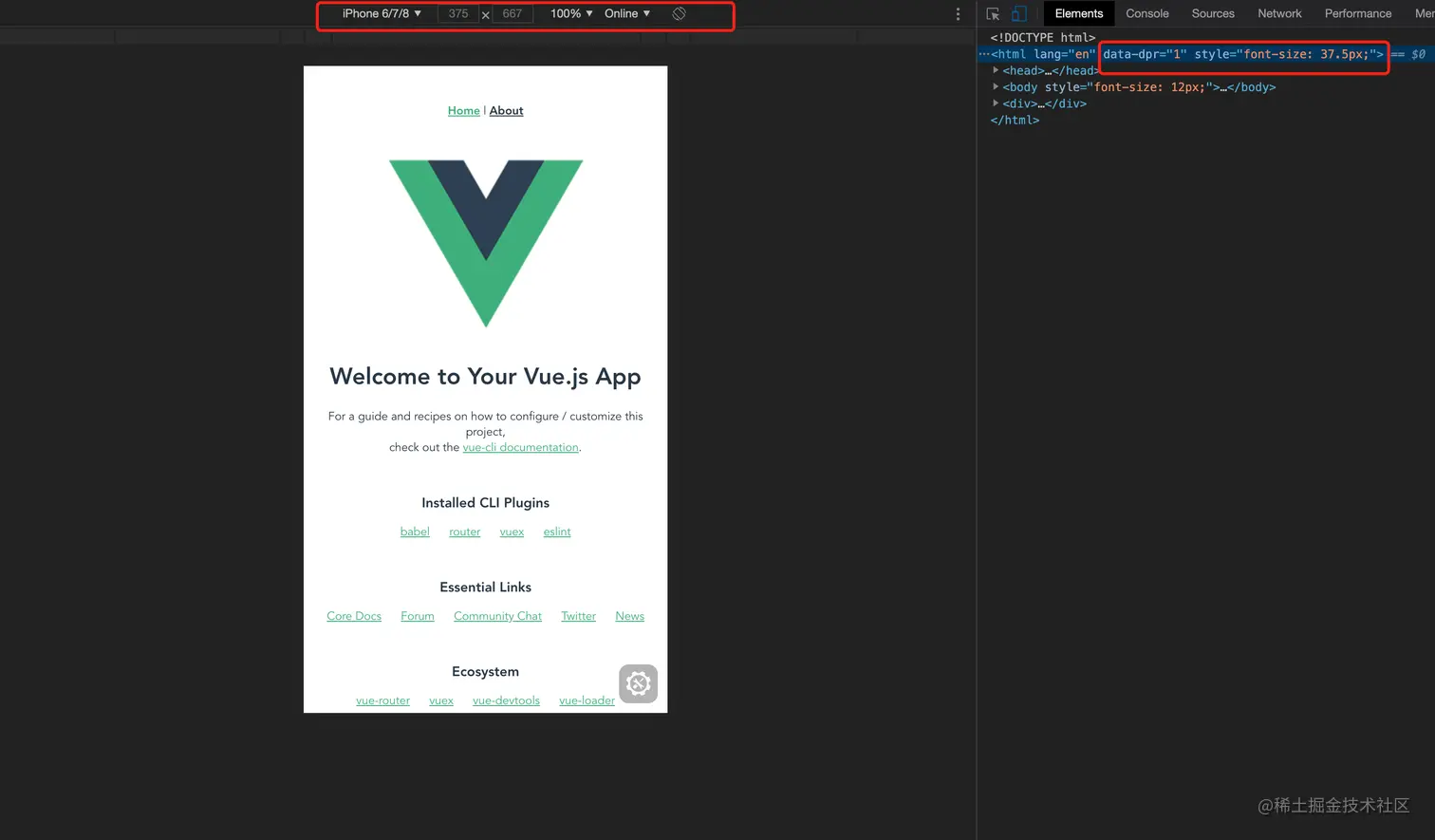Open the device toolbar more options menu
This screenshot has height=840, width=1435.
tap(958, 14)
